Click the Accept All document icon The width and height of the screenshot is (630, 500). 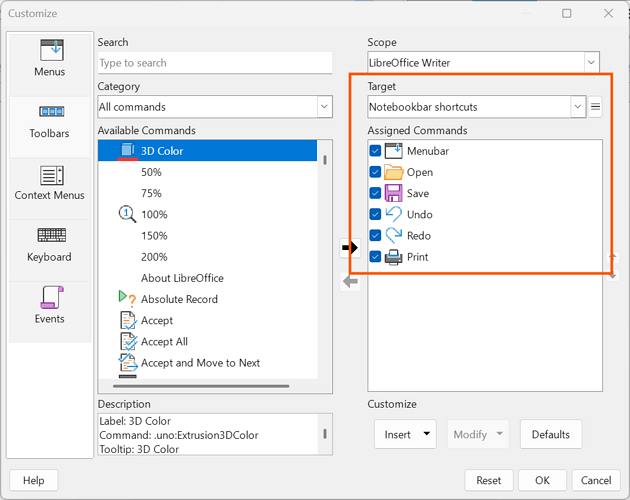pyautogui.click(x=128, y=342)
